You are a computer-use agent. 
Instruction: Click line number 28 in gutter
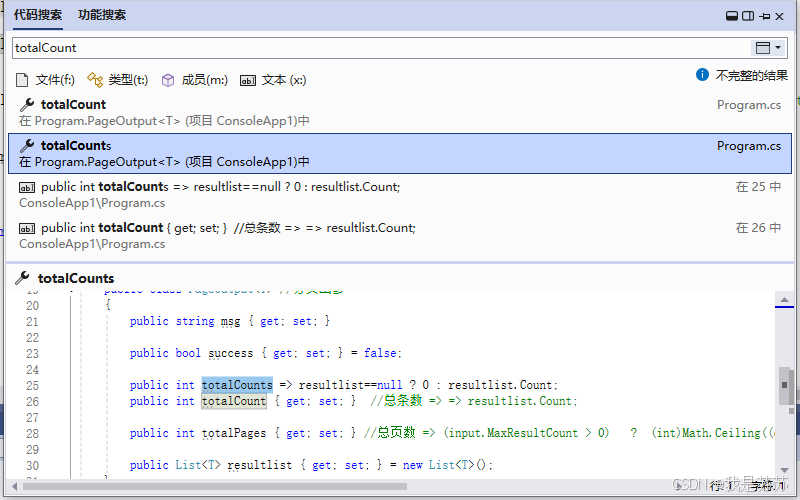coord(33,434)
